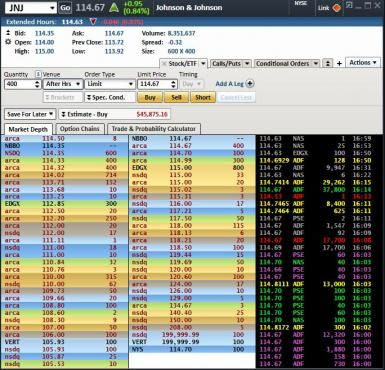The width and height of the screenshot is (385, 370).
Task: Click the red down arrow extended hours icon
Action: pyautogui.click(x=93, y=22)
